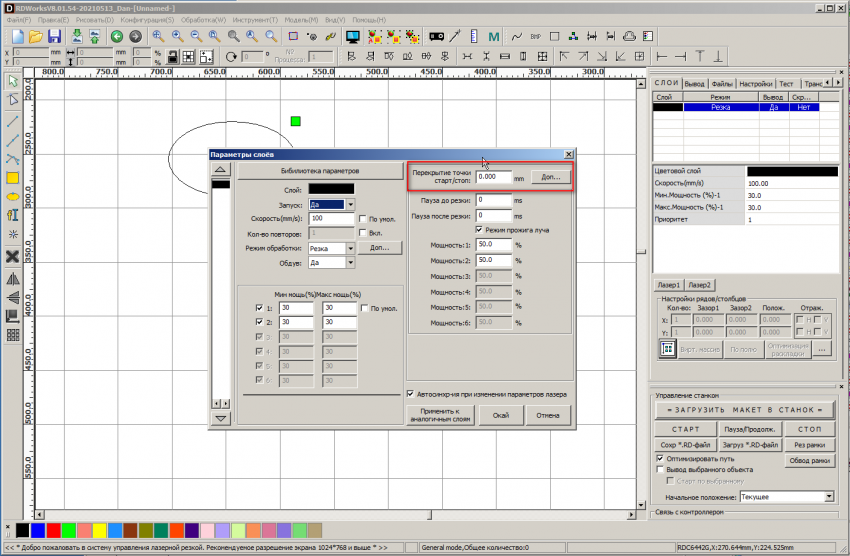Open the 'Начальное положение' dropdown
Image resolution: width=850 pixels, height=556 pixels.
(x=829, y=496)
